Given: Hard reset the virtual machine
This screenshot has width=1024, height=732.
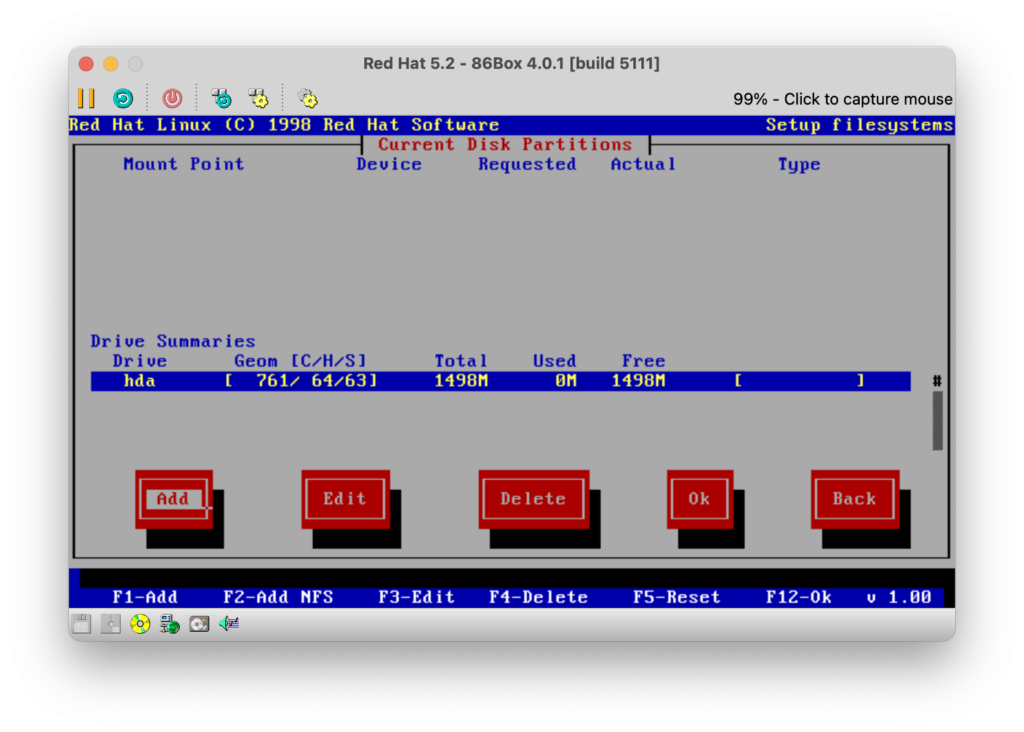Looking at the screenshot, I should coord(123,99).
